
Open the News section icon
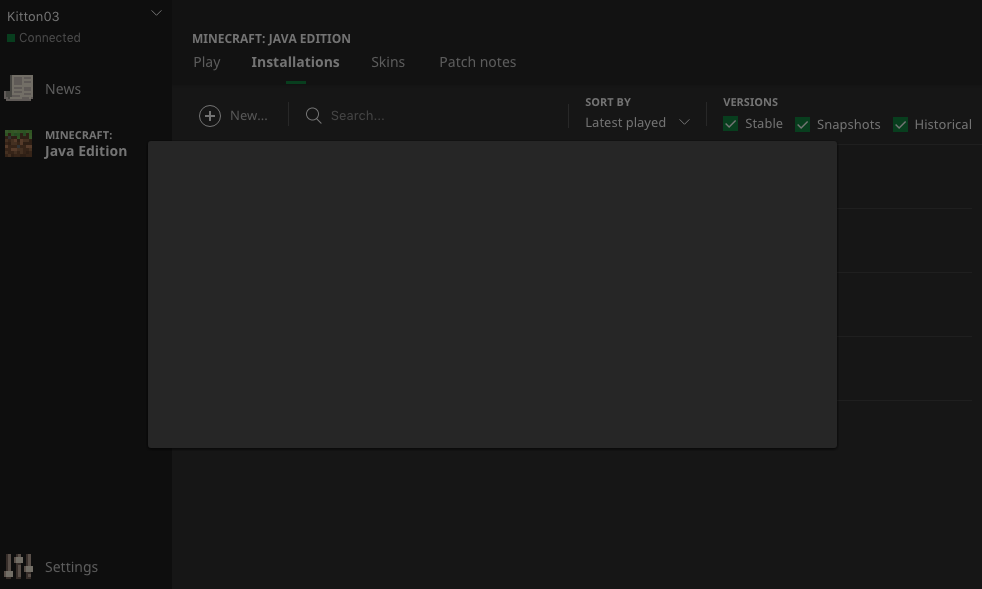18,88
